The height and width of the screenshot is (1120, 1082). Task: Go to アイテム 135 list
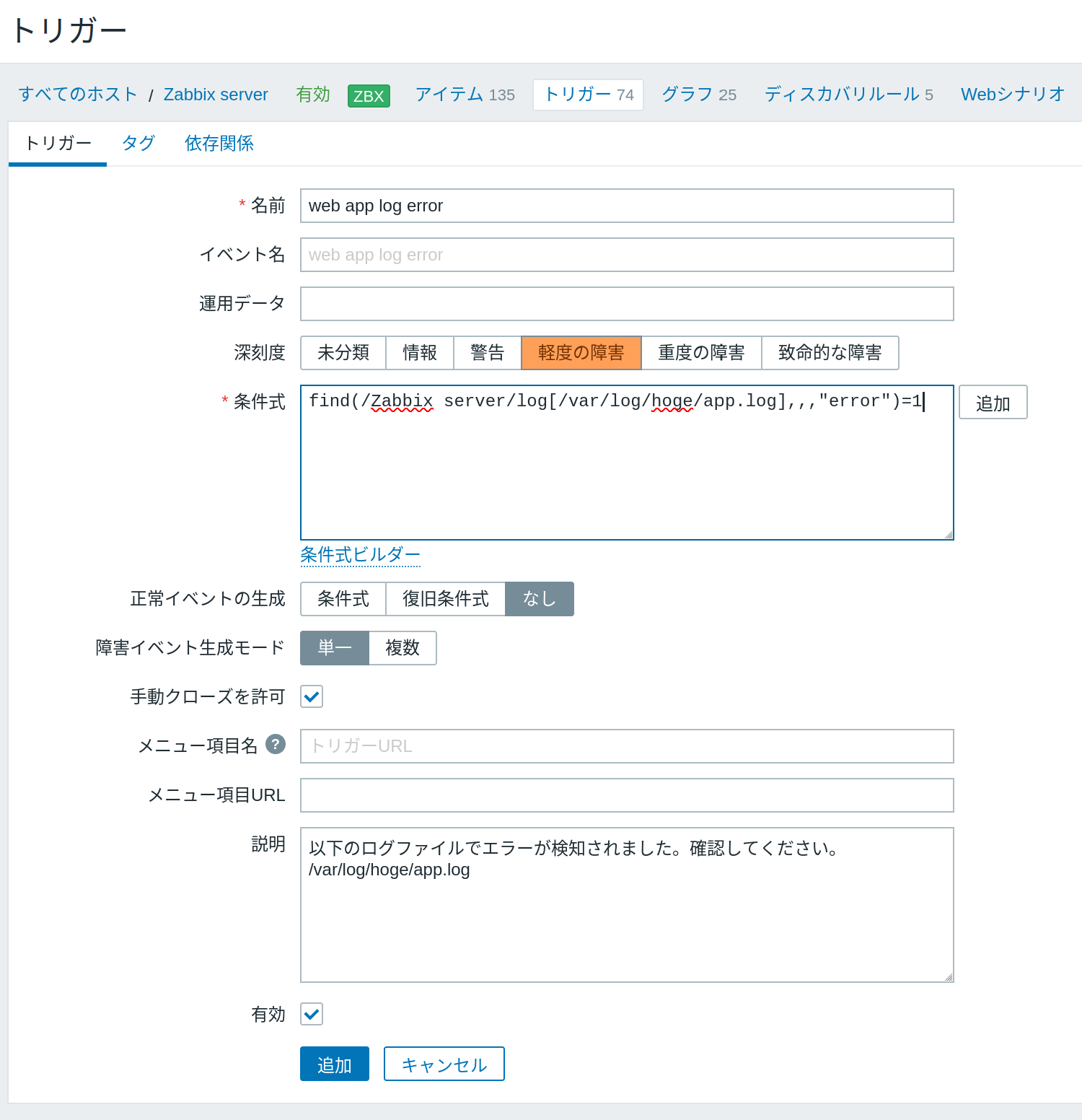pyautogui.click(x=465, y=95)
